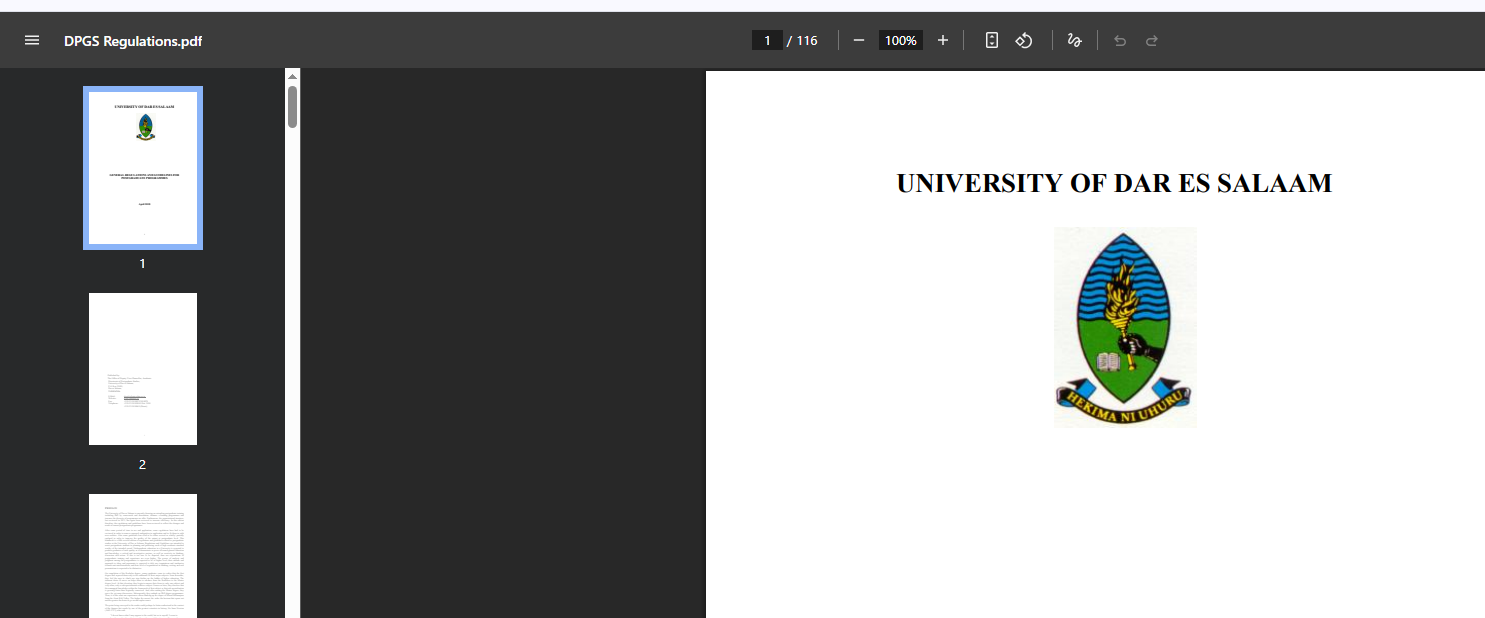Screen dimensions: 1485x618
Task: Open page 3 from the thumbnail panel
Action: tap(142, 556)
